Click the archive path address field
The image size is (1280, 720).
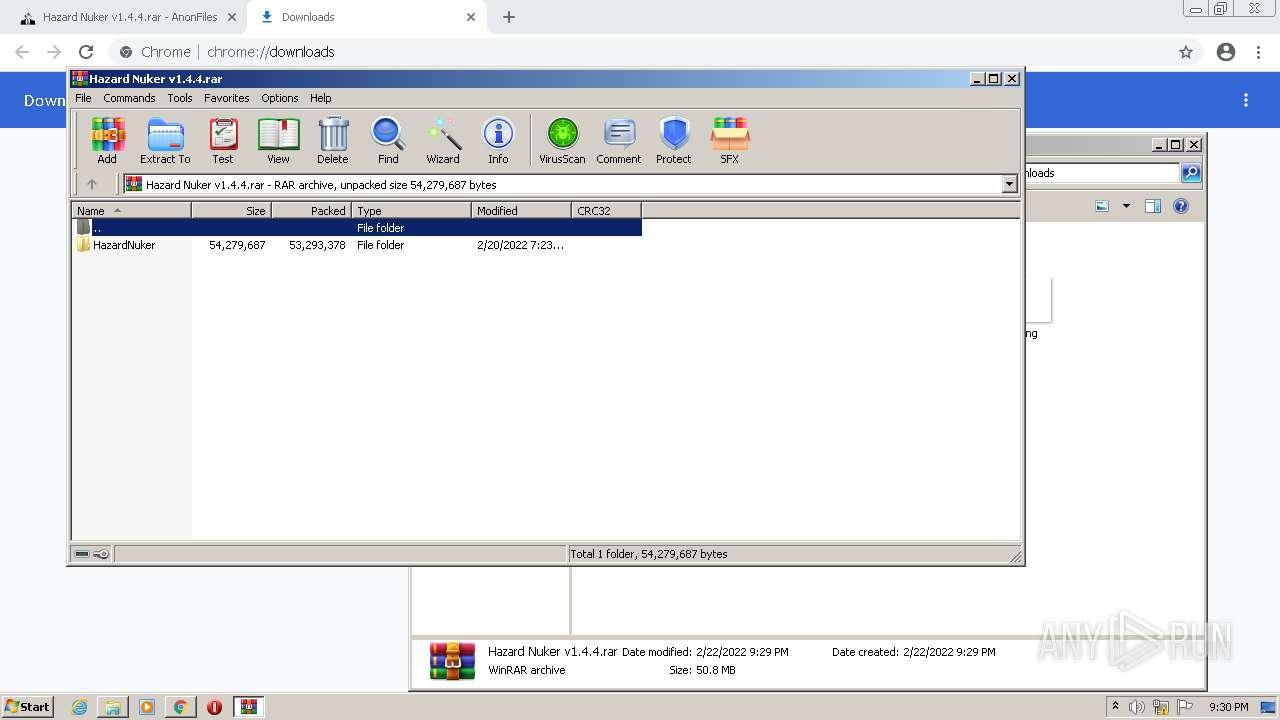point(561,184)
